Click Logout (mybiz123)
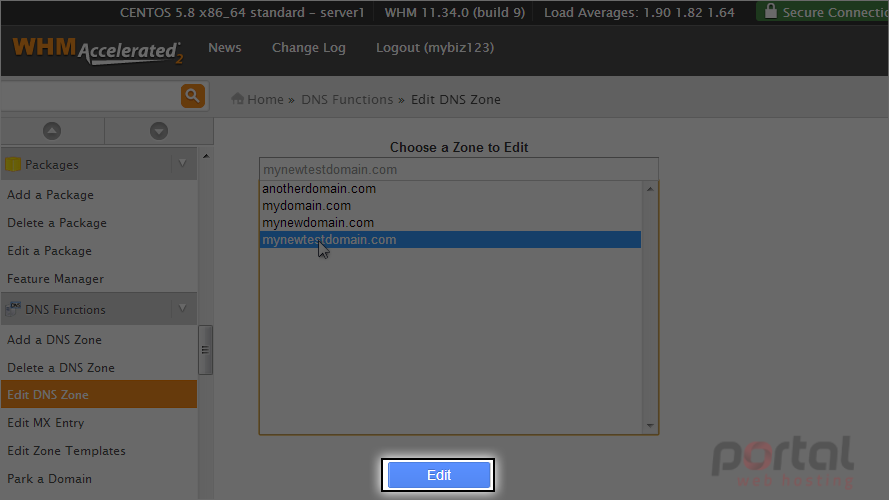This screenshot has height=500, width=889. (x=435, y=48)
